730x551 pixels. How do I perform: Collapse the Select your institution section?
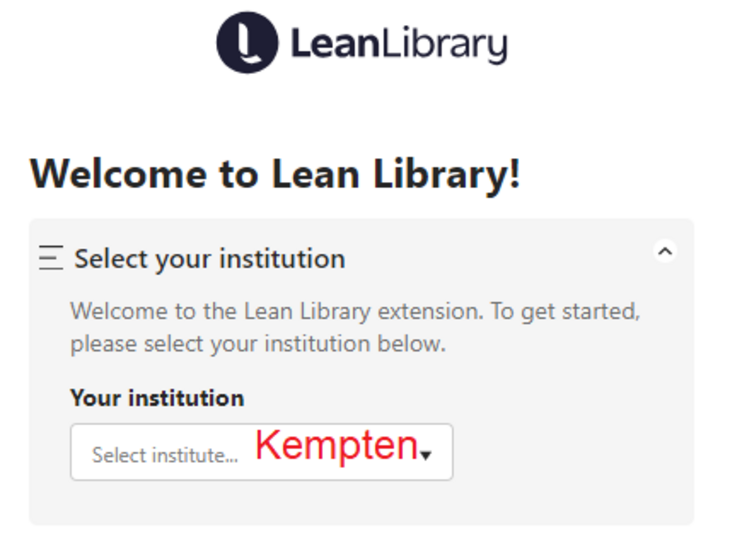click(664, 251)
